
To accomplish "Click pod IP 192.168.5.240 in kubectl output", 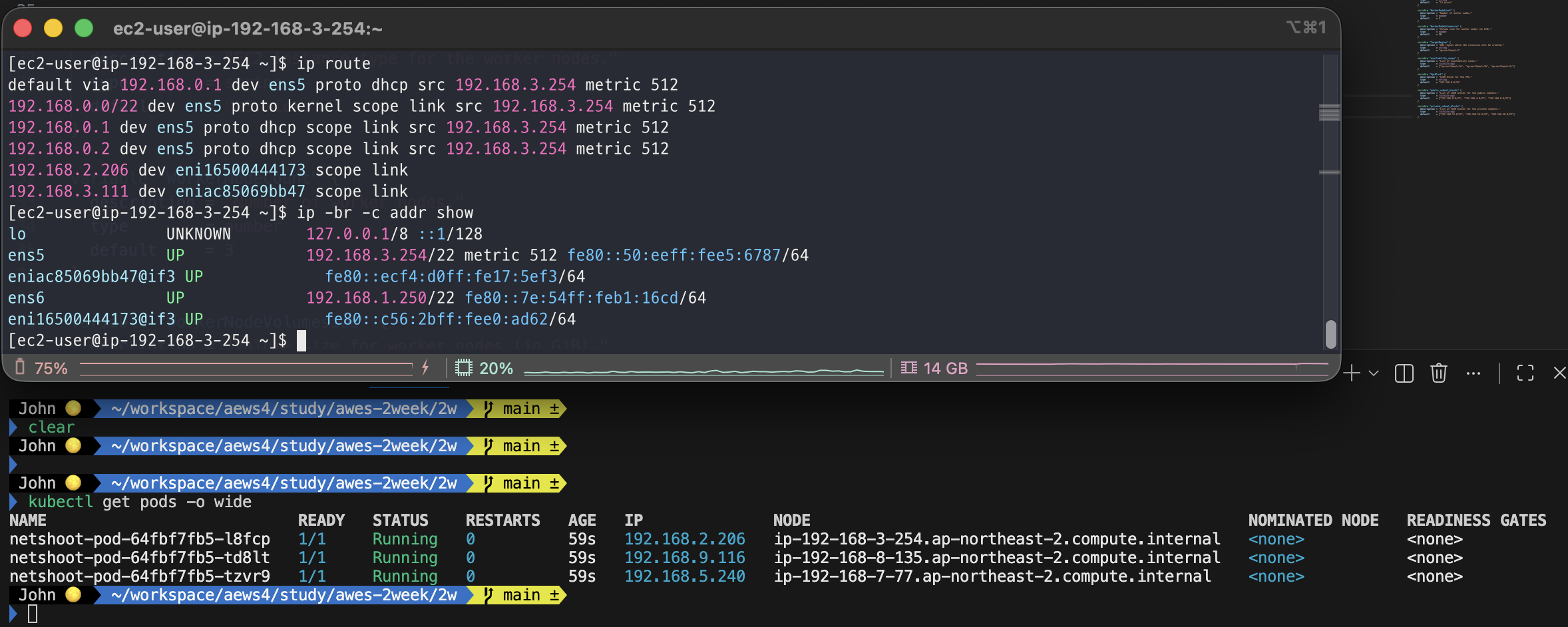I will coord(685,576).
